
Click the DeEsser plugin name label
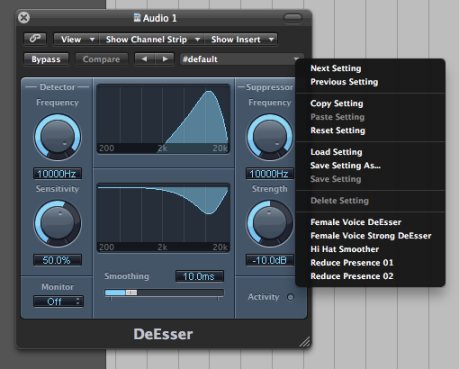click(163, 334)
